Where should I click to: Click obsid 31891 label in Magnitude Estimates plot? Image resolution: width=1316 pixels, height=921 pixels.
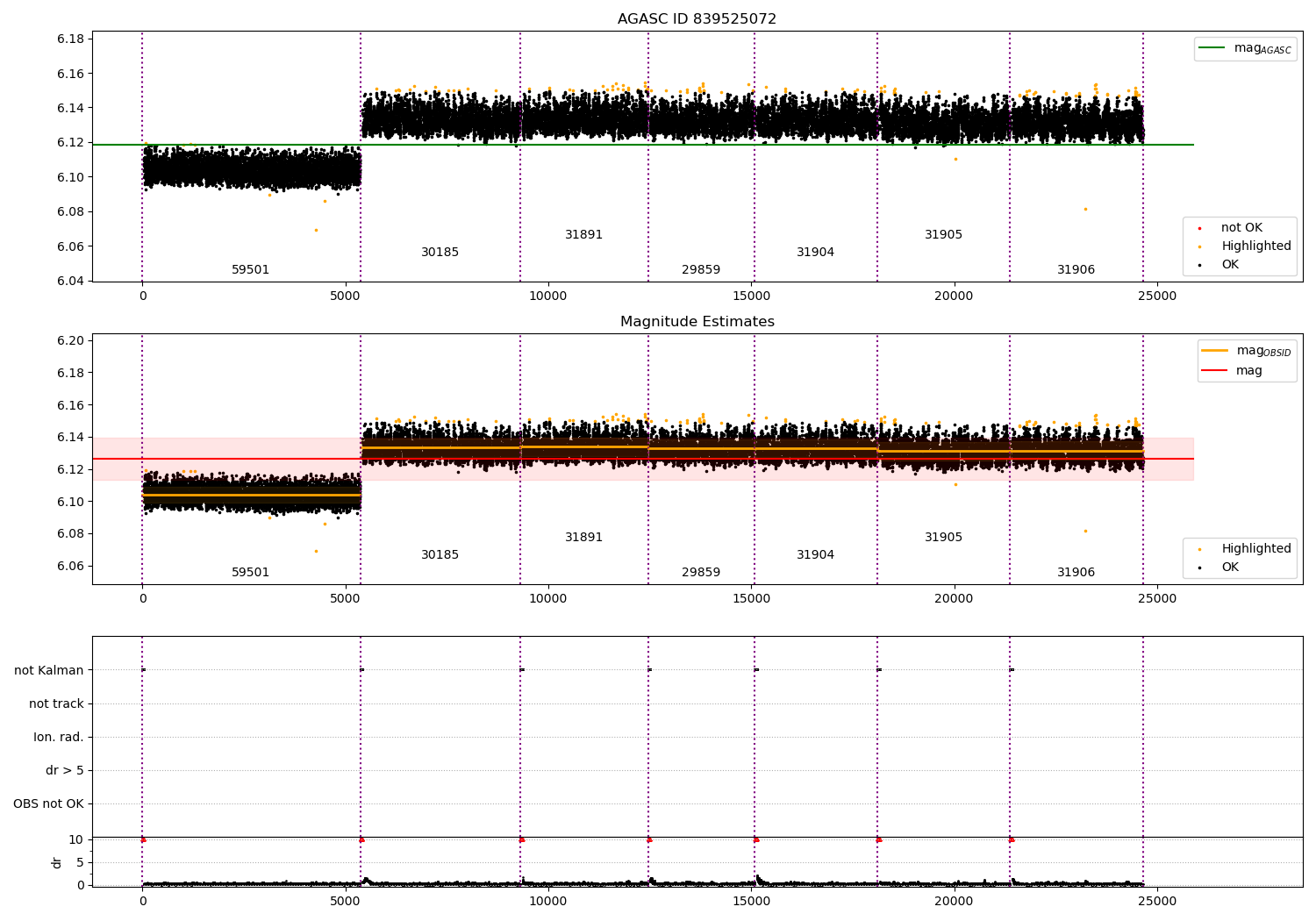(x=583, y=538)
